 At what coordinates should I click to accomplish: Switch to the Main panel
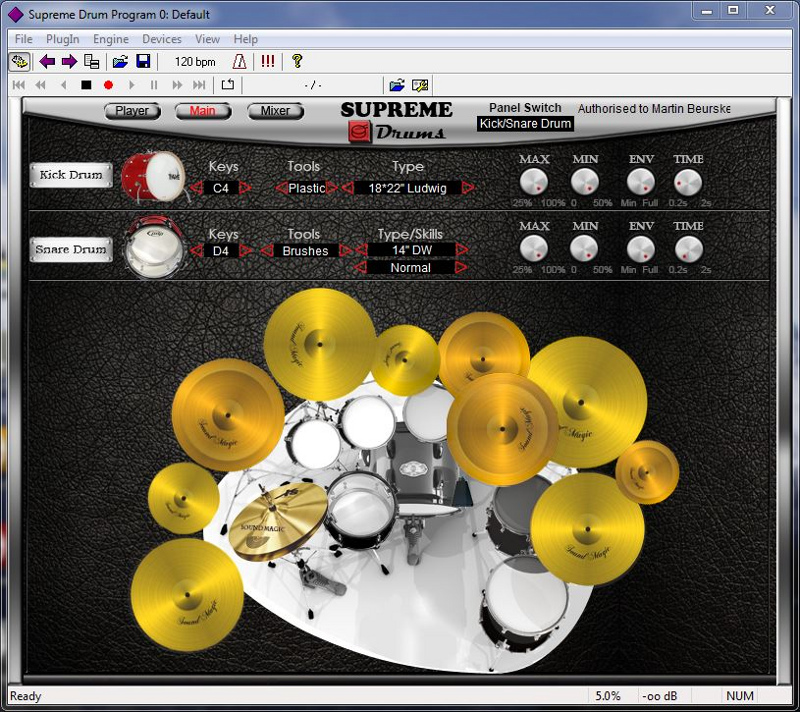[203, 111]
